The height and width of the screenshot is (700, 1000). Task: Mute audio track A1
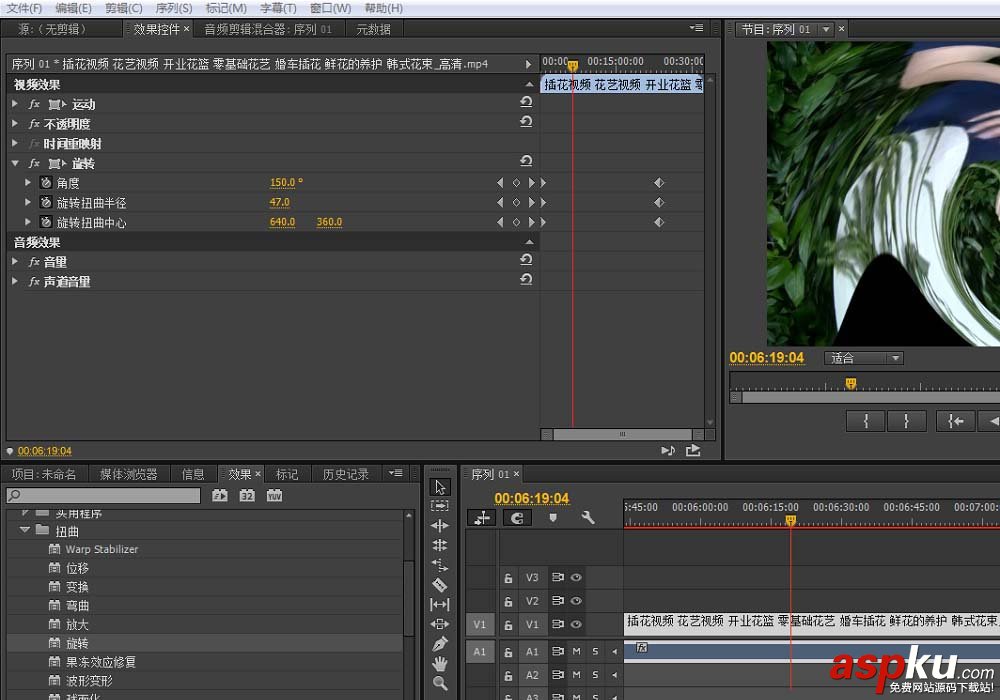point(577,652)
